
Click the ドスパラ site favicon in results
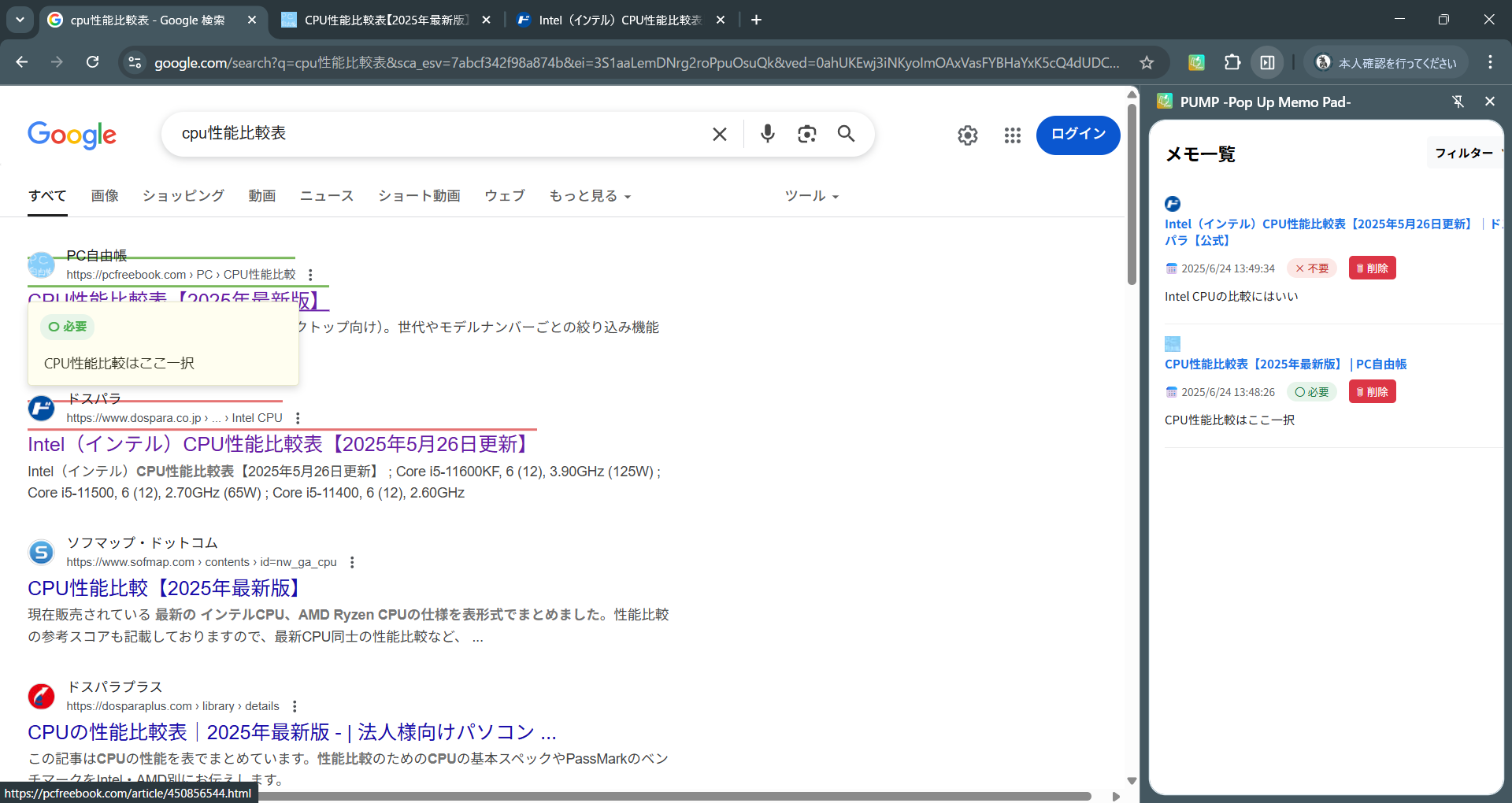41,409
